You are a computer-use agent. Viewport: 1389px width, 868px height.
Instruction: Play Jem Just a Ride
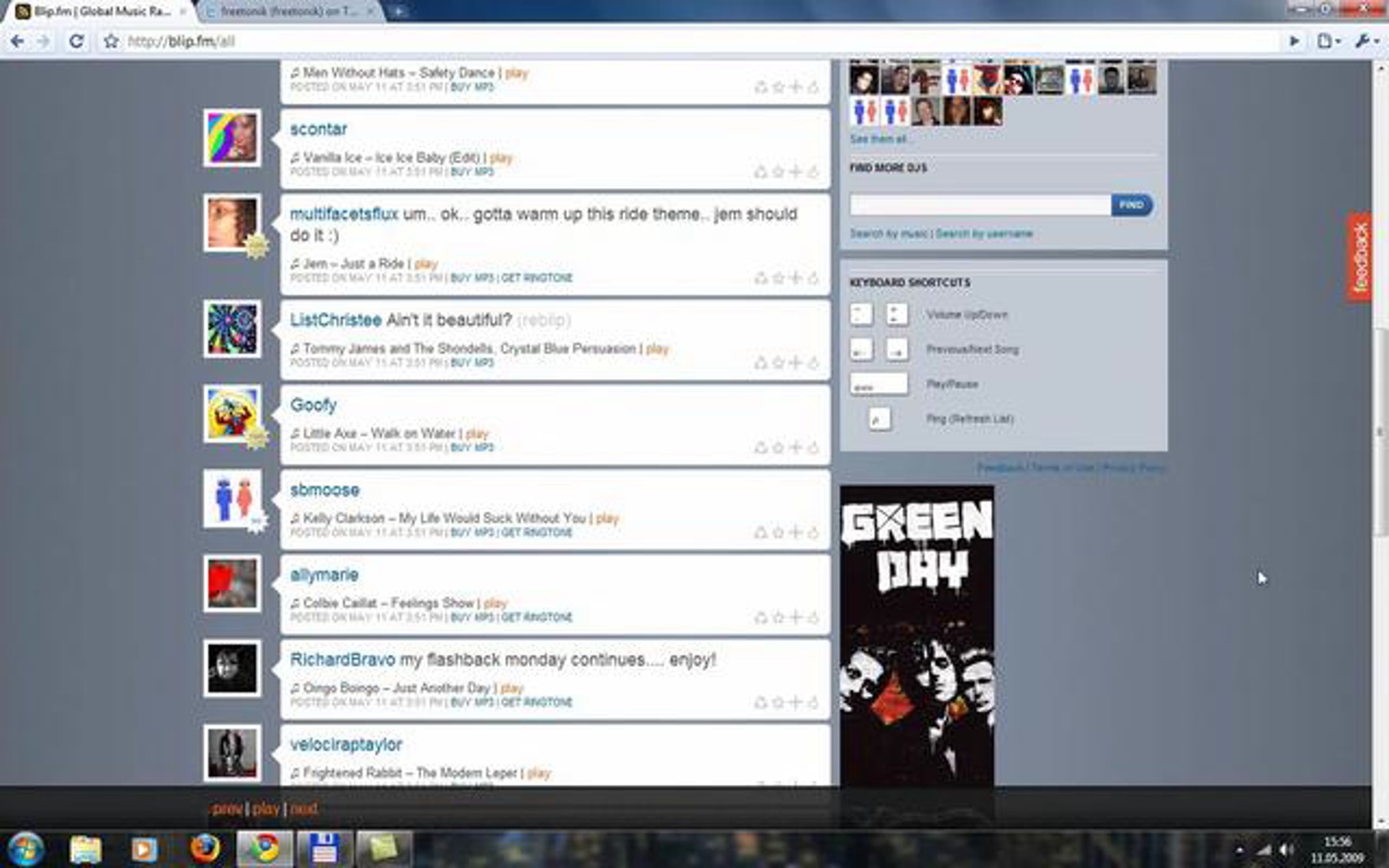click(426, 264)
